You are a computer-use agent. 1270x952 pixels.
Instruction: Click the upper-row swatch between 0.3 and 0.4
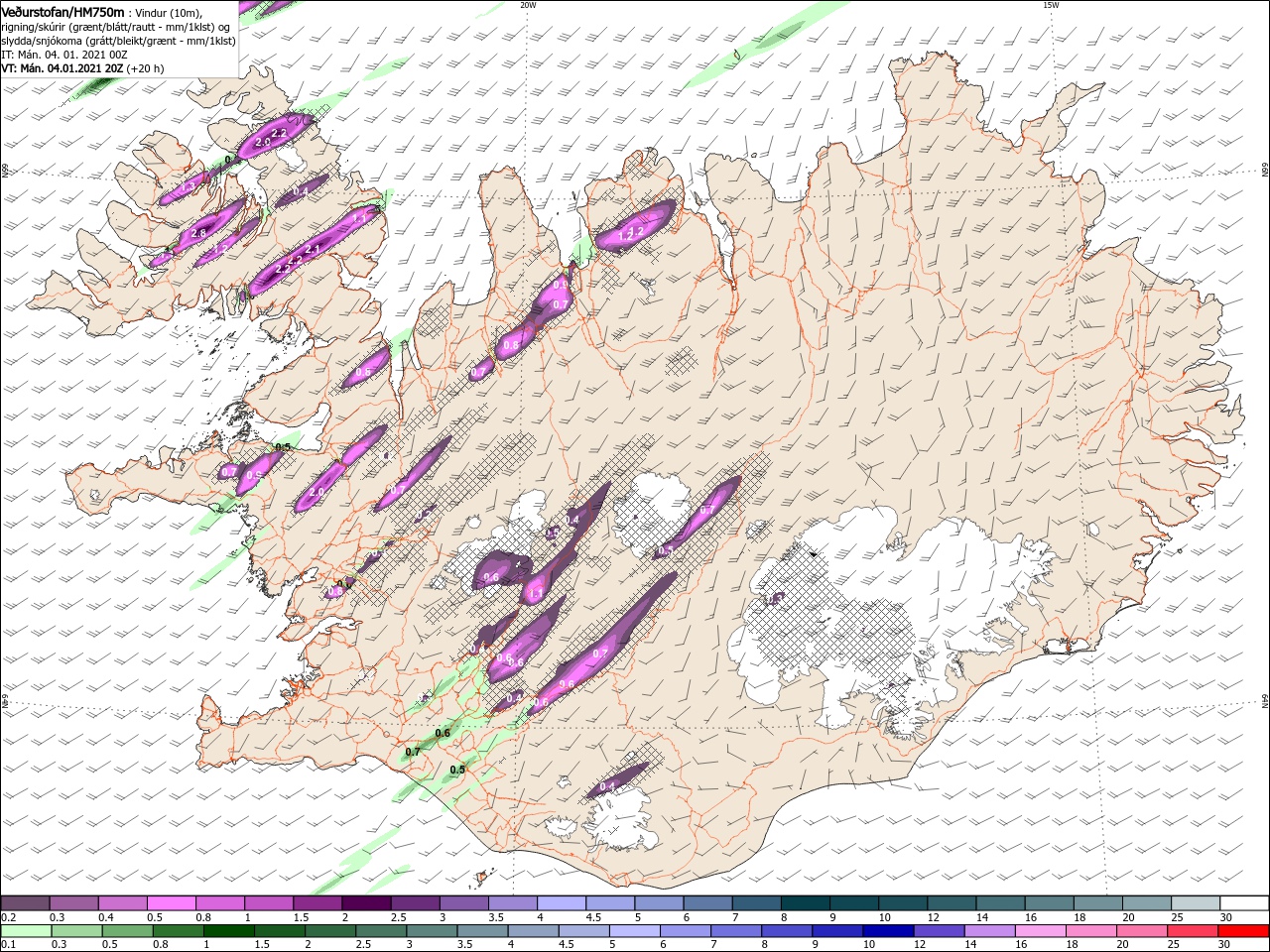click(73, 903)
